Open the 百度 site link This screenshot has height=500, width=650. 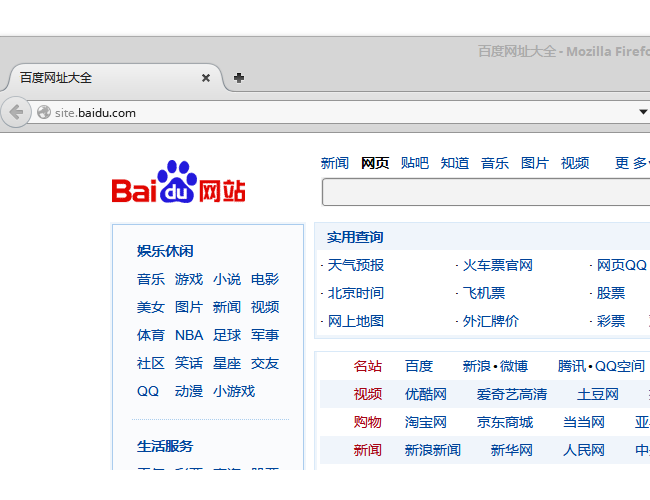point(419,366)
